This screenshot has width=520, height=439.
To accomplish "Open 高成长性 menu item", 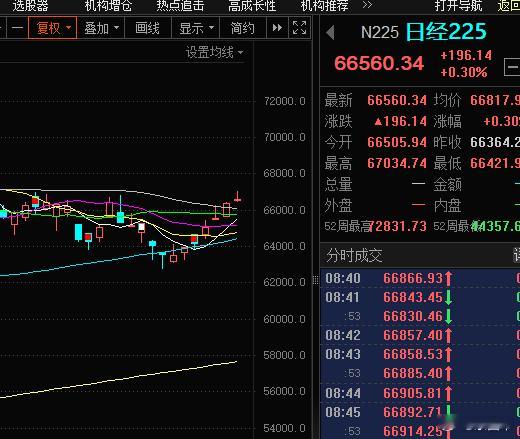I will pyautogui.click(x=252, y=5).
